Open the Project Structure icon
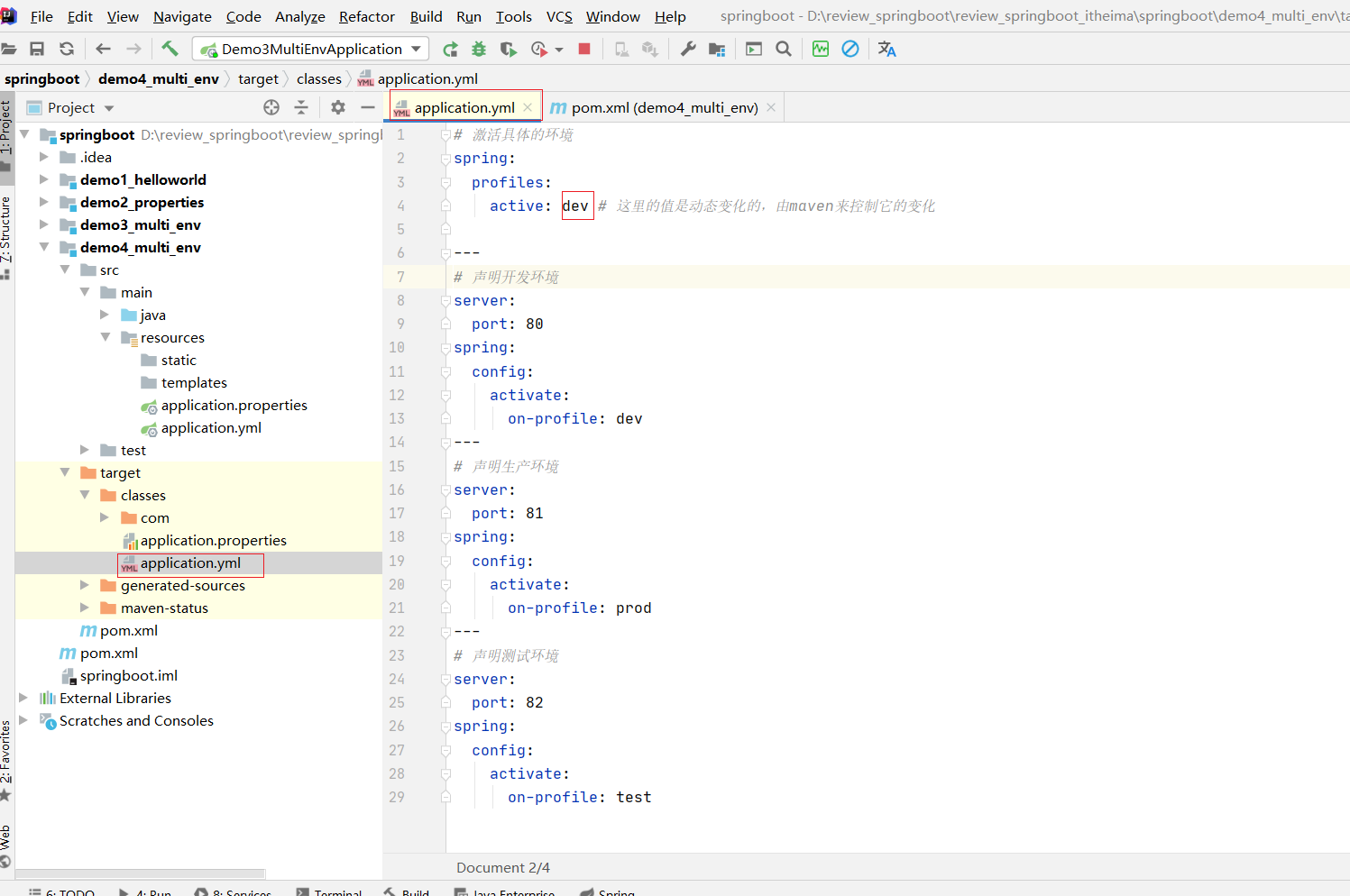The width and height of the screenshot is (1350, 896). click(717, 49)
